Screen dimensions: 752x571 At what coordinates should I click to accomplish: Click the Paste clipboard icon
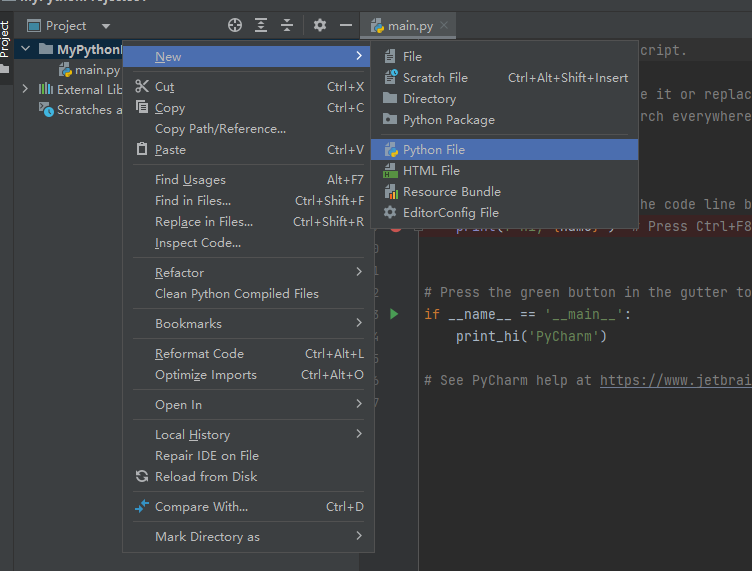tap(142, 149)
